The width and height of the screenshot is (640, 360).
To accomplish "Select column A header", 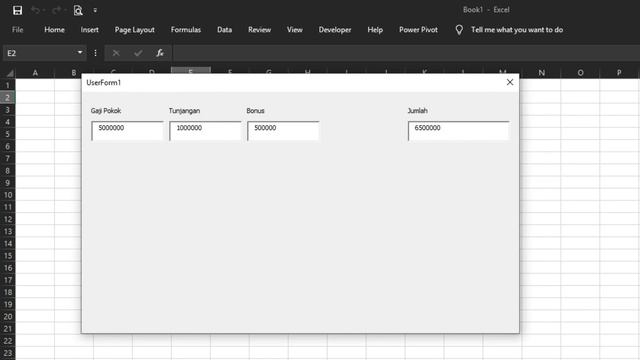I will point(35,73).
